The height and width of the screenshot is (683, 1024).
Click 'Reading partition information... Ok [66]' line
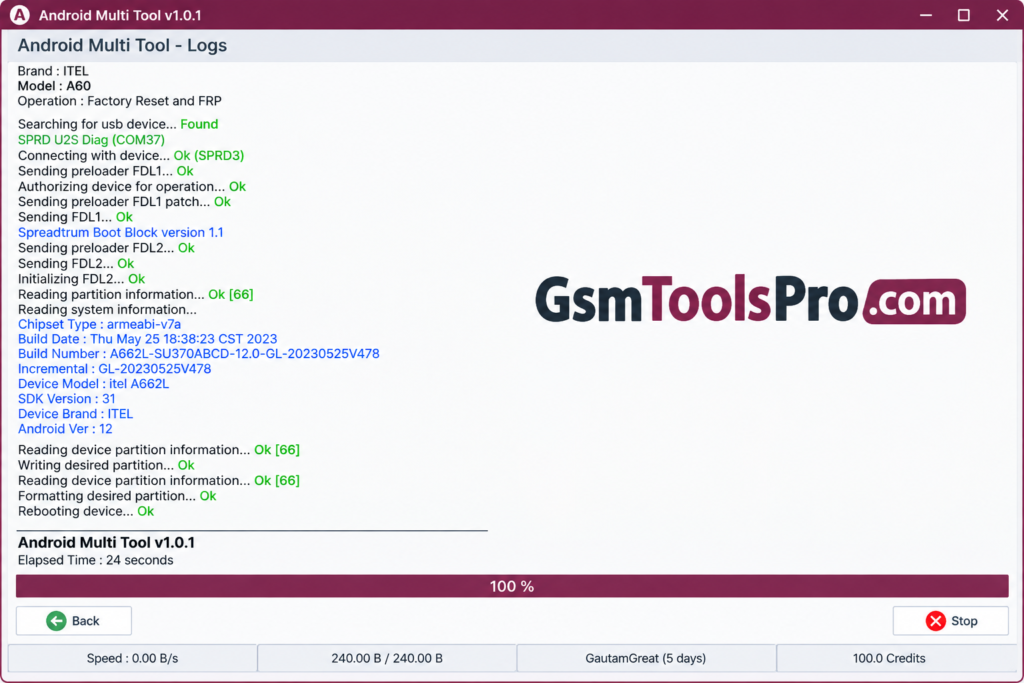point(135,294)
